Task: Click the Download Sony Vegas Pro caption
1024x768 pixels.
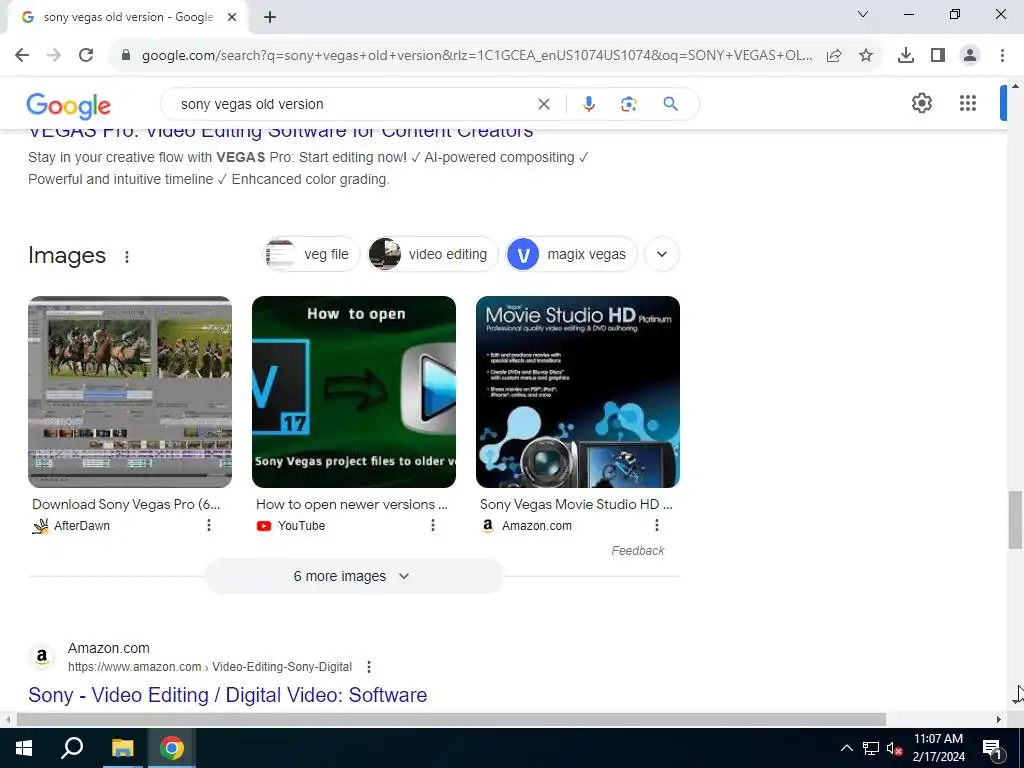Action: tap(126, 504)
